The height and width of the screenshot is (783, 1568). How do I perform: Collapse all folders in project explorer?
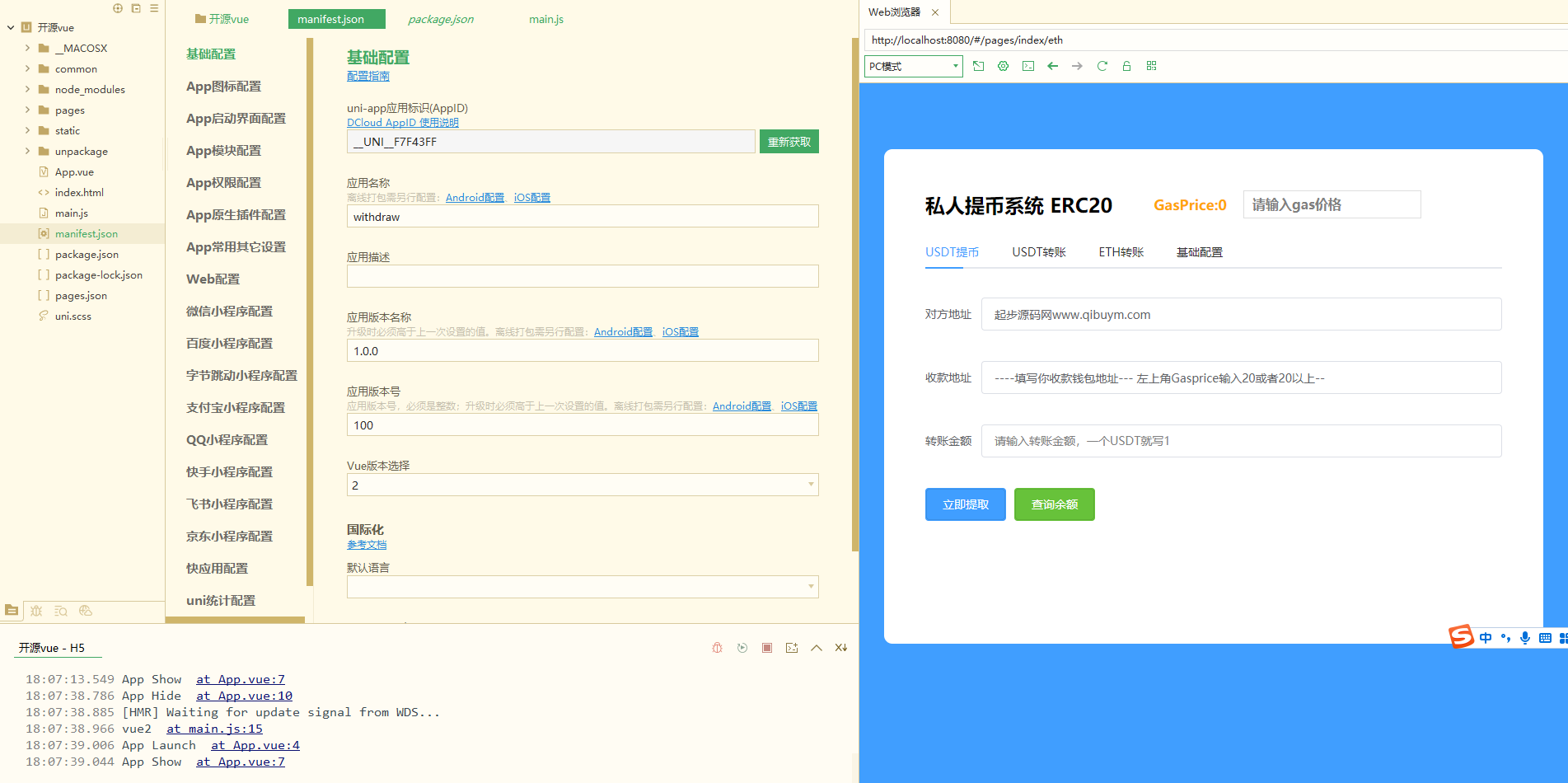point(136,8)
